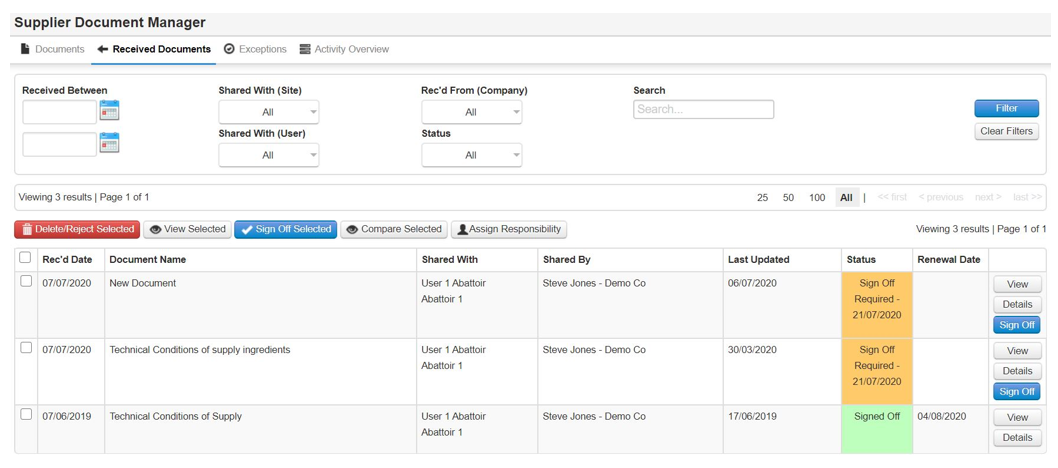Sign Off the New Document row
The height and width of the screenshot is (468, 1058).
1017,325
